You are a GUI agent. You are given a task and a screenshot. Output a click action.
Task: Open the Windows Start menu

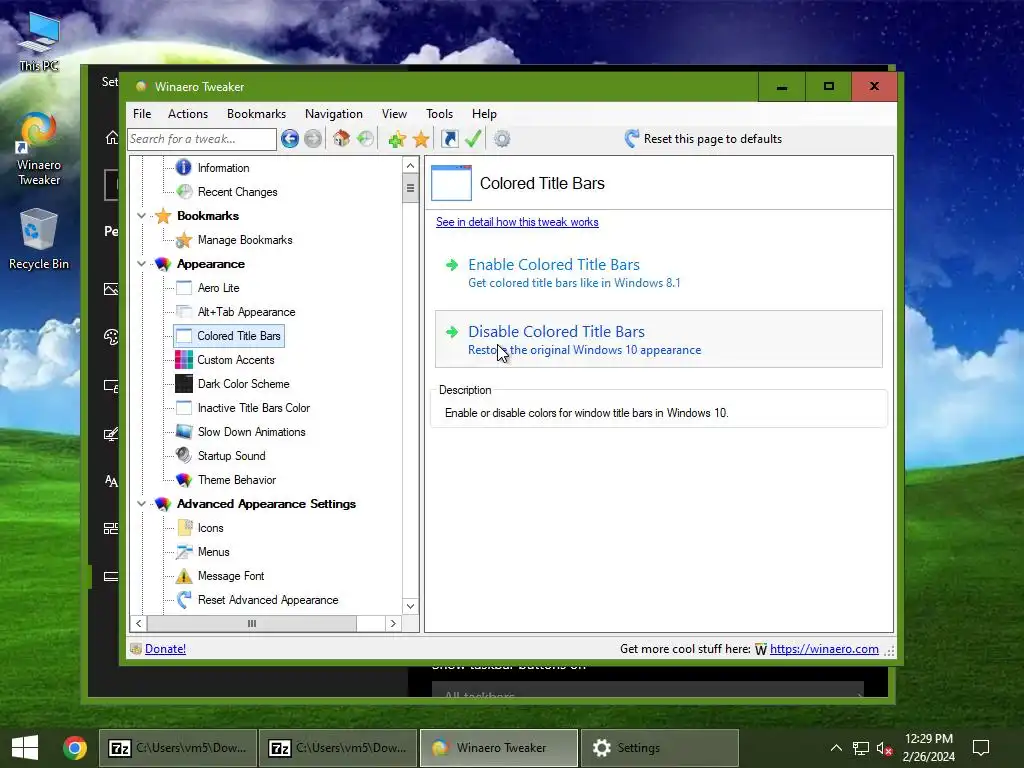pyautogui.click(x=25, y=748)
